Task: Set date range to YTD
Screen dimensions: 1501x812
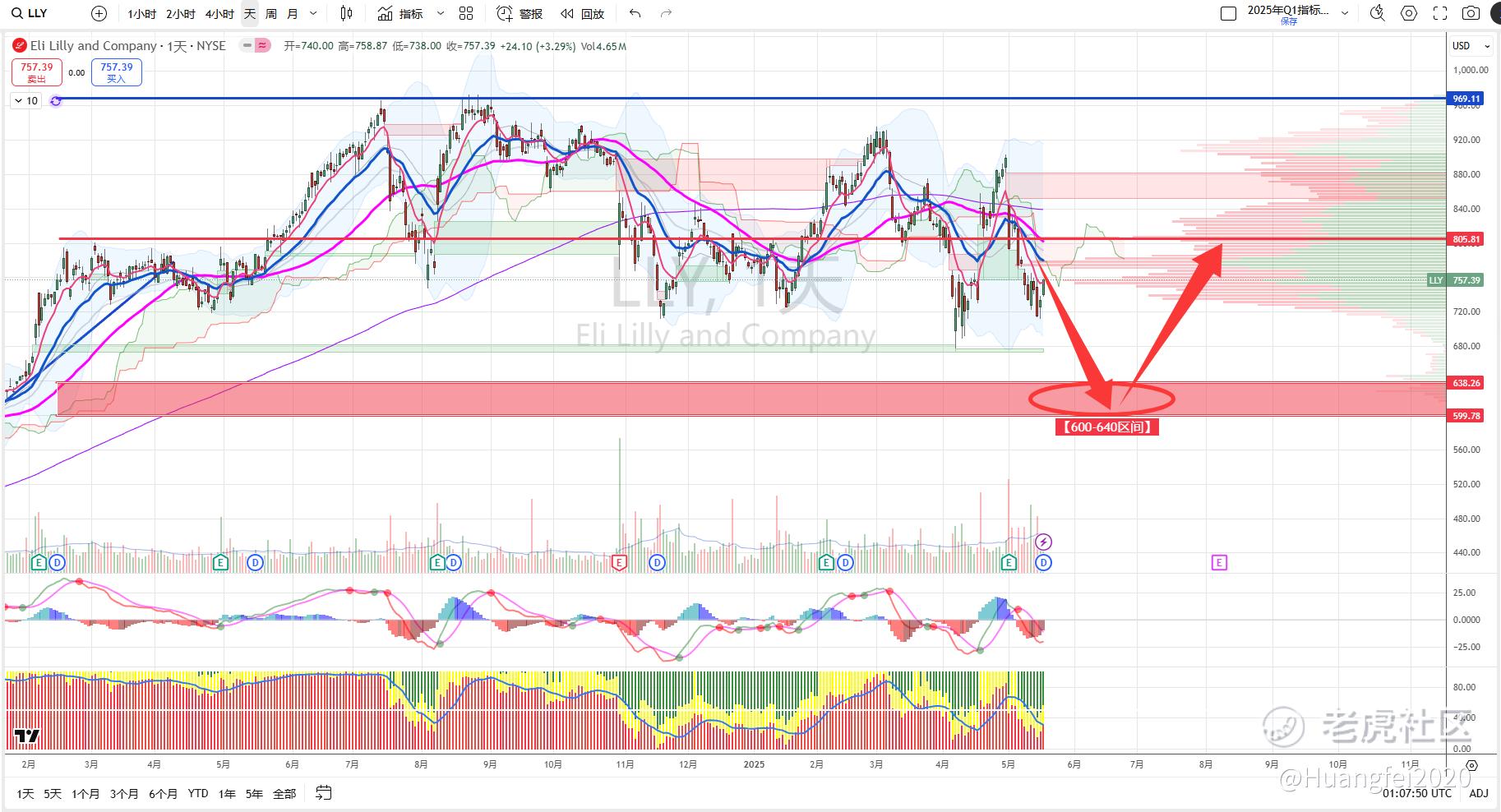Action: pos(197,793)
